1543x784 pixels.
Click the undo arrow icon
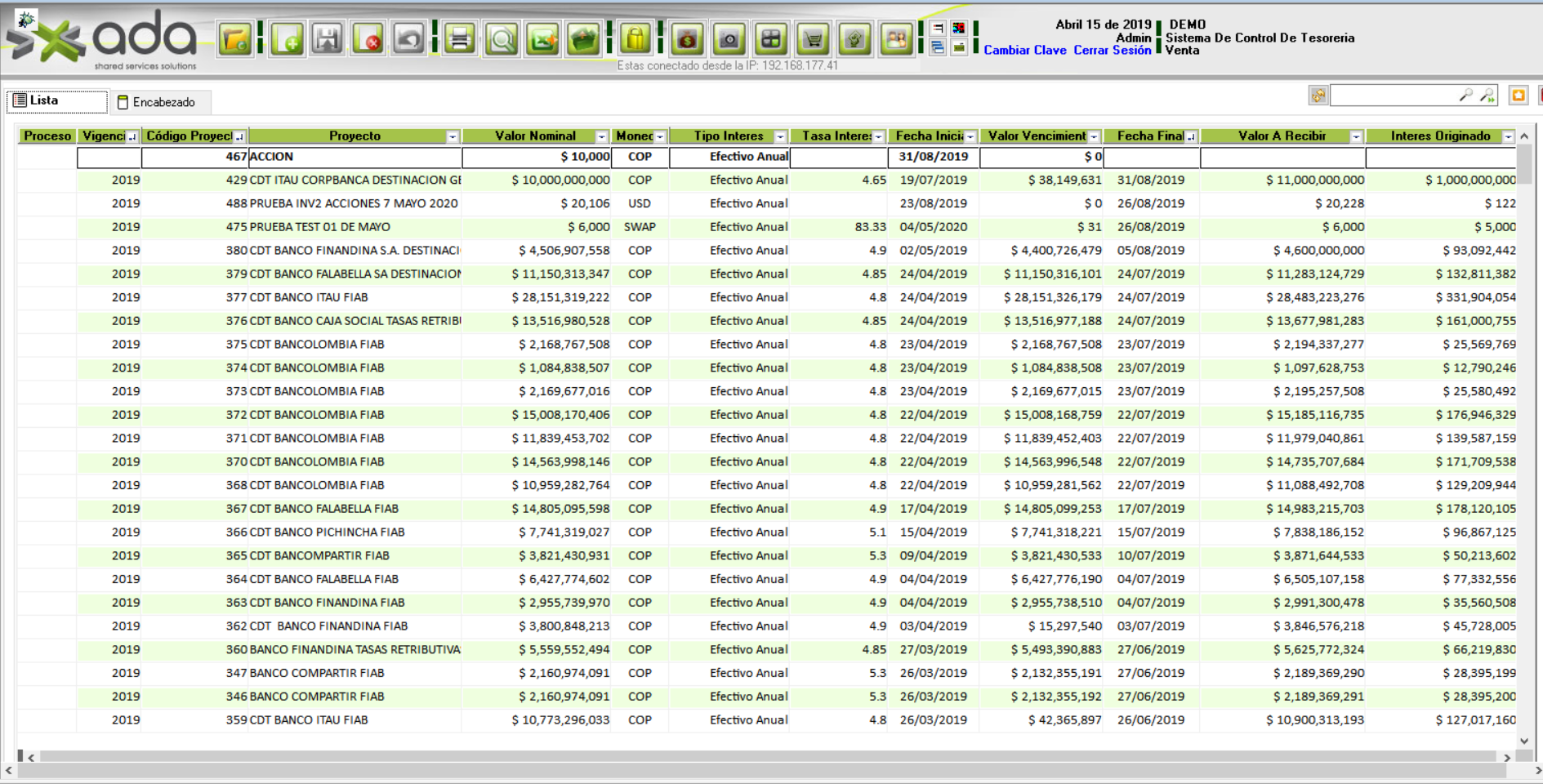pos(408,39)
